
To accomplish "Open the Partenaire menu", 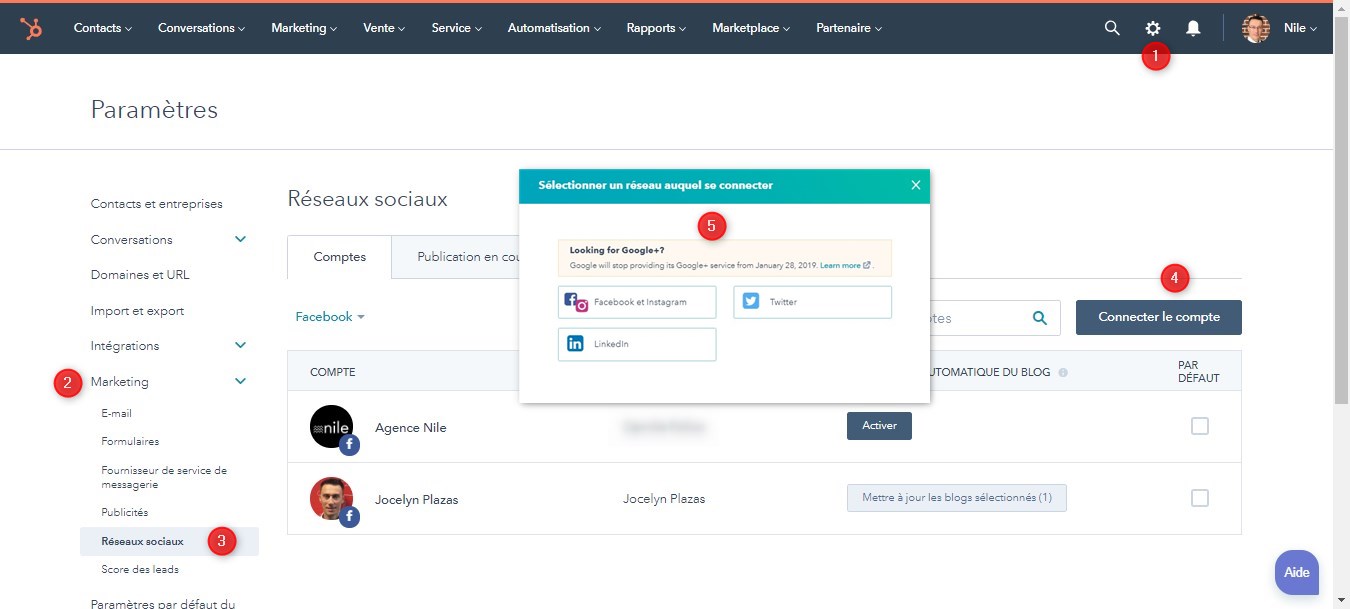I will click(849, 28).
